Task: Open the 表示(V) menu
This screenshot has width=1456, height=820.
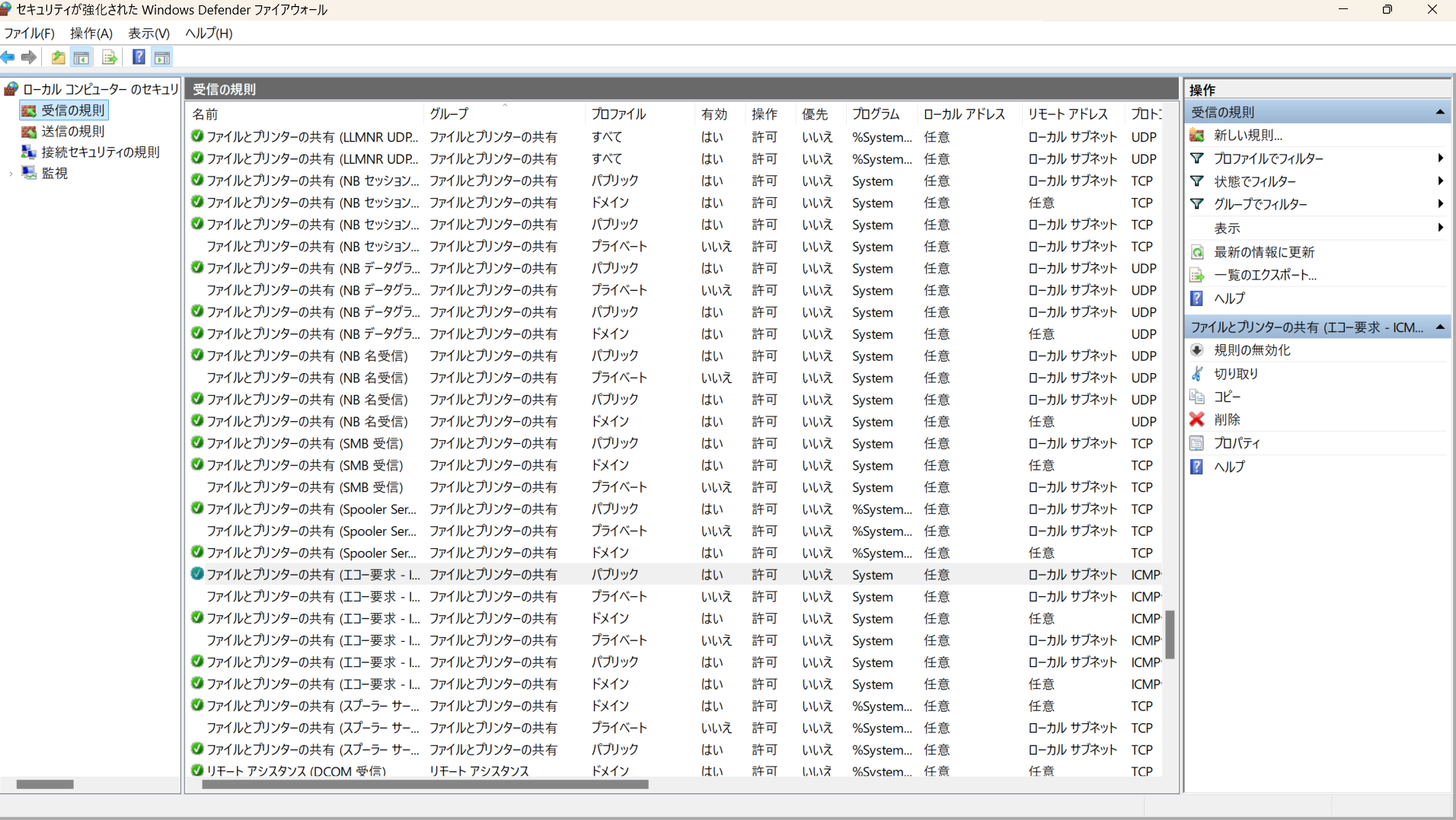Action: pyautogui.click(x=148, y=34)
